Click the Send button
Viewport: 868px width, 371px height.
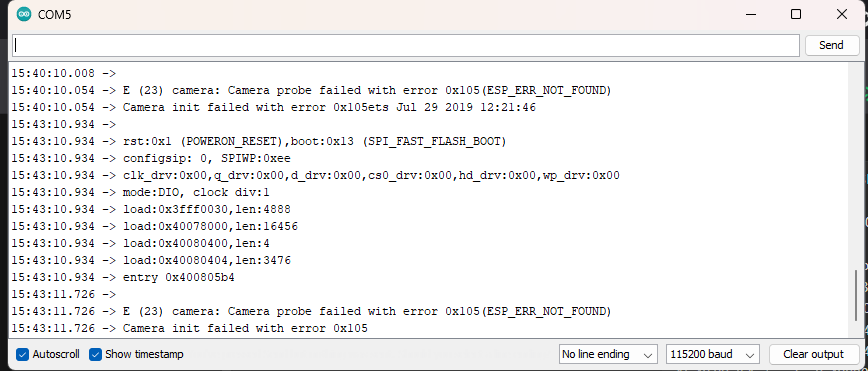(831, 45)
